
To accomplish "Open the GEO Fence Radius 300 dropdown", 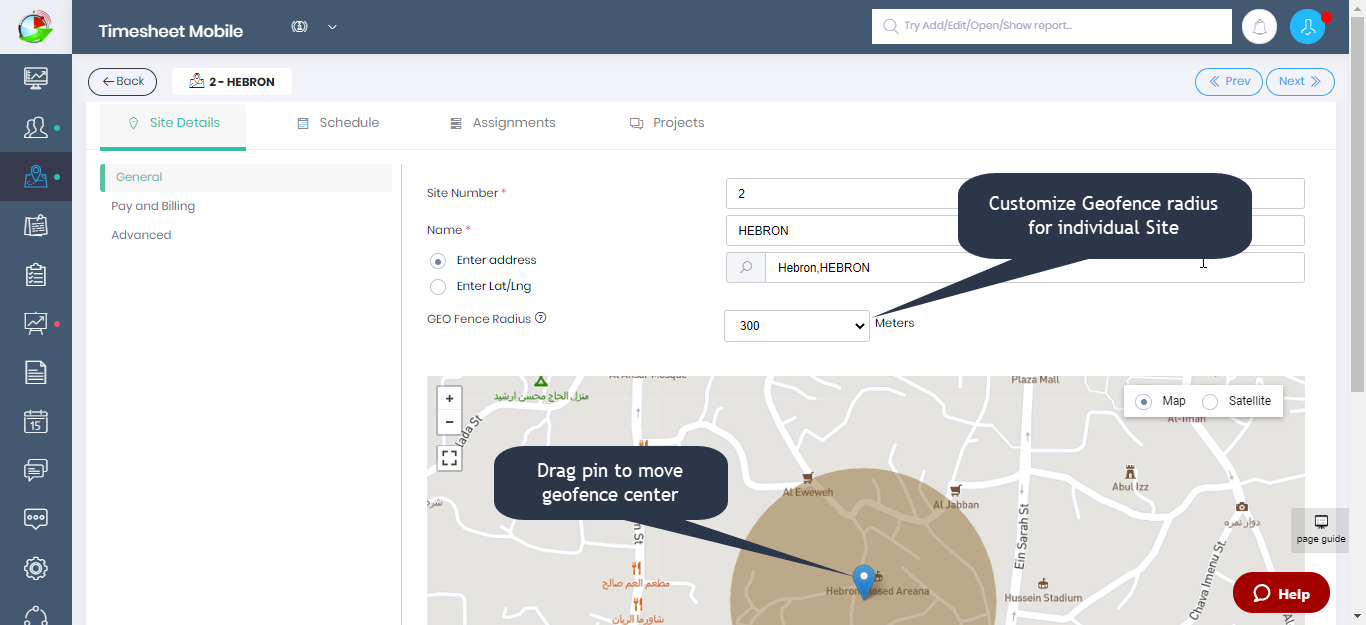I will 797,326.
